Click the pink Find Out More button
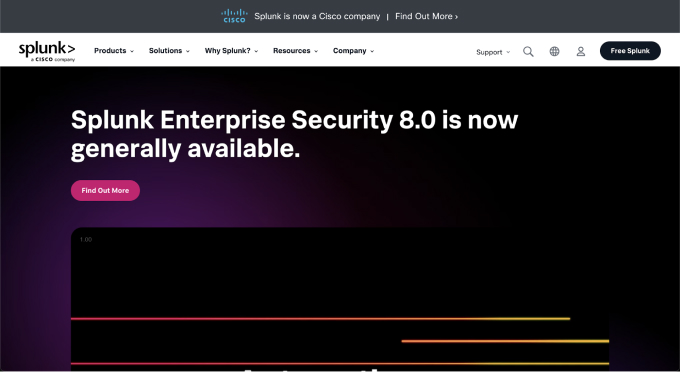680x372 pixels. 105,190
